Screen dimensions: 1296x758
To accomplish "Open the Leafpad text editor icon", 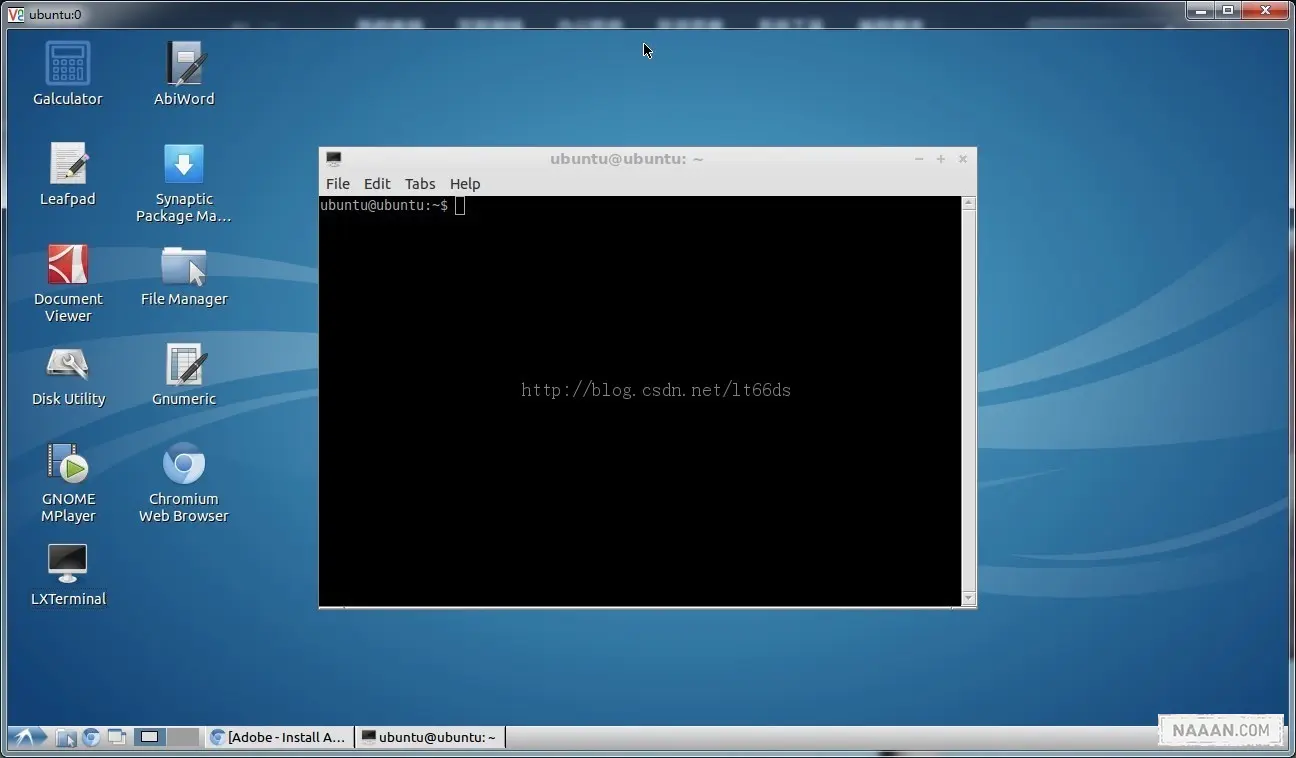I will click(x=68, y=164).
